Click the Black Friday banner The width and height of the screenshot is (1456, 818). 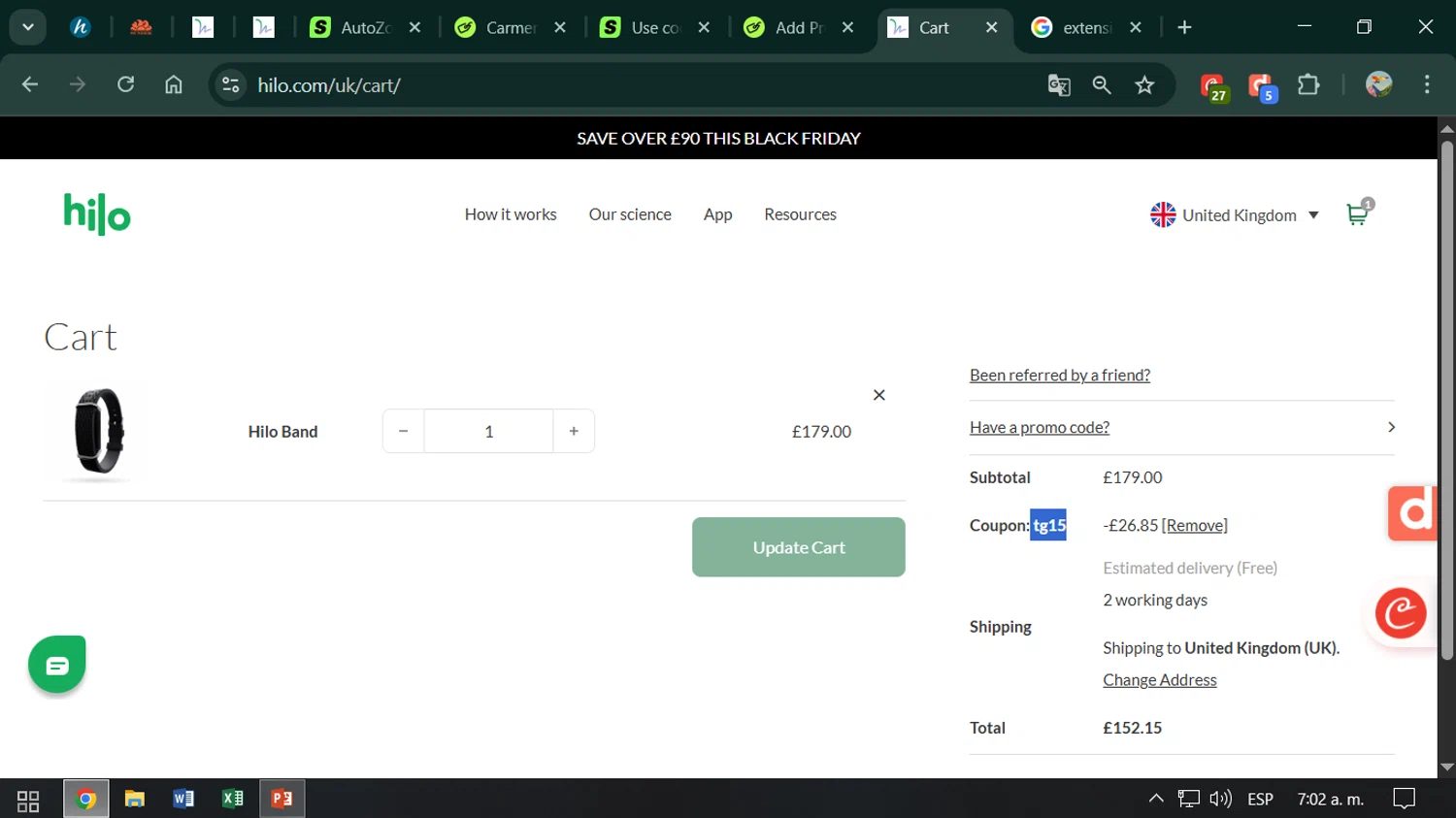(x=718, y=138)
